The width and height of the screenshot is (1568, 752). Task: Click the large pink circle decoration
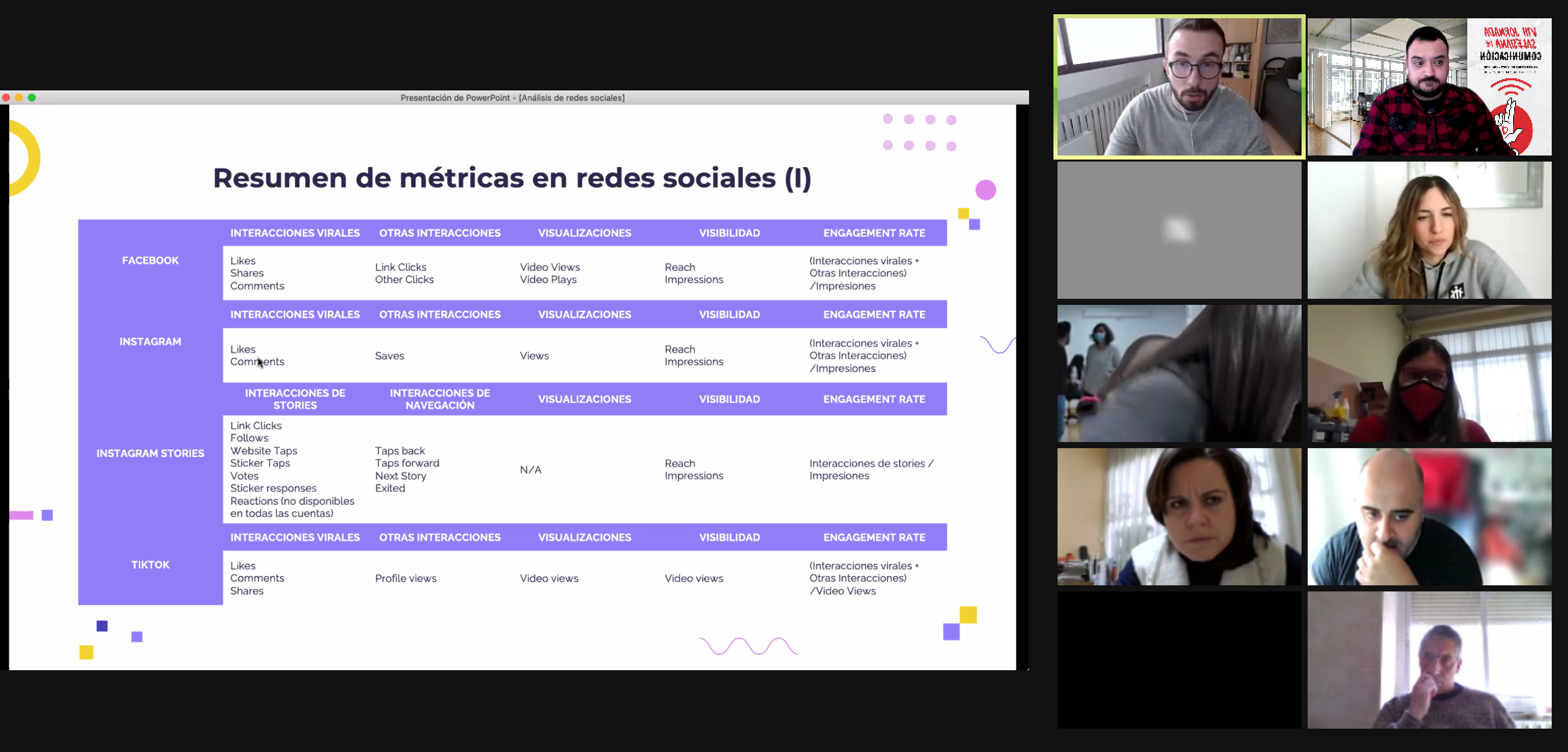pyautogui.click(x=985, y=190)
